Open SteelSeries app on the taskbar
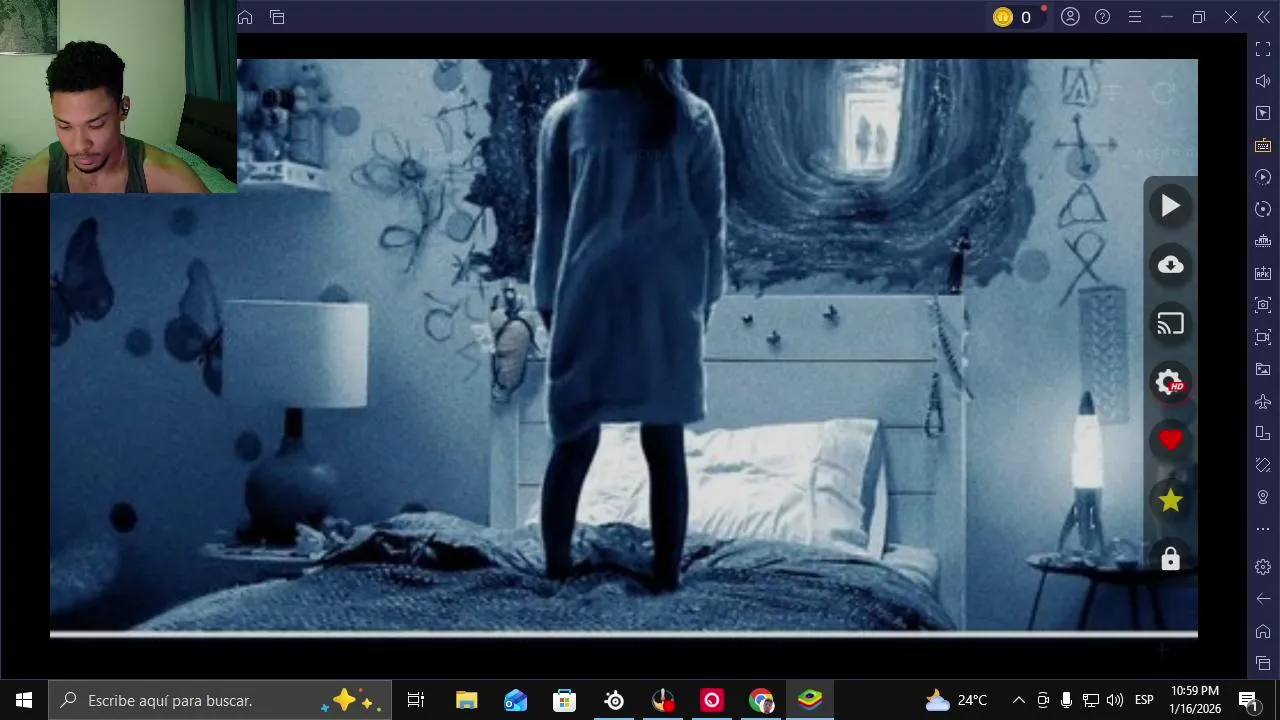The width and height of the screenshot is (1280, 720). [614, 700]
